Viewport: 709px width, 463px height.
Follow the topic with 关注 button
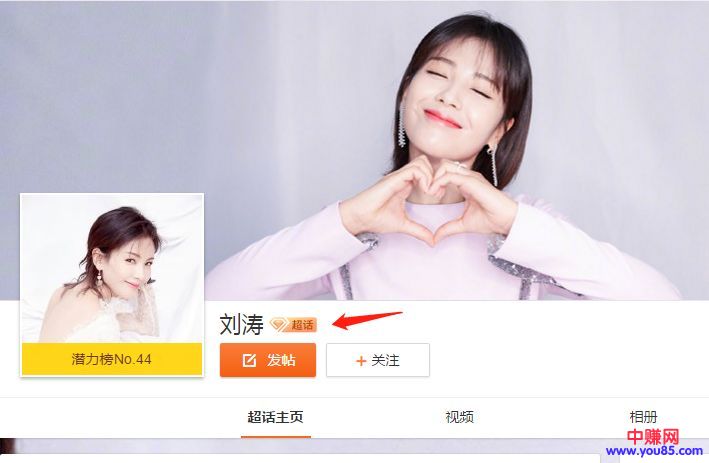coord(378,360)
